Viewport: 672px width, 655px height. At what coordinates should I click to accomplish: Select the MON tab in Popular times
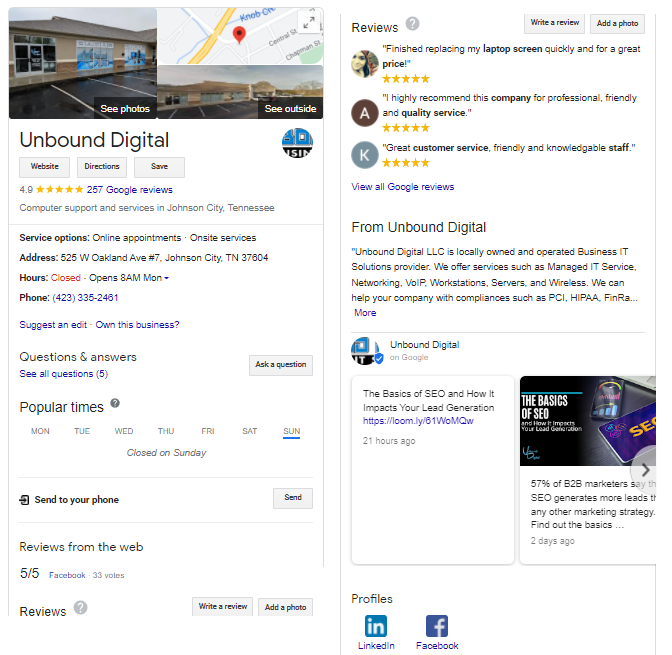point(40,431)
